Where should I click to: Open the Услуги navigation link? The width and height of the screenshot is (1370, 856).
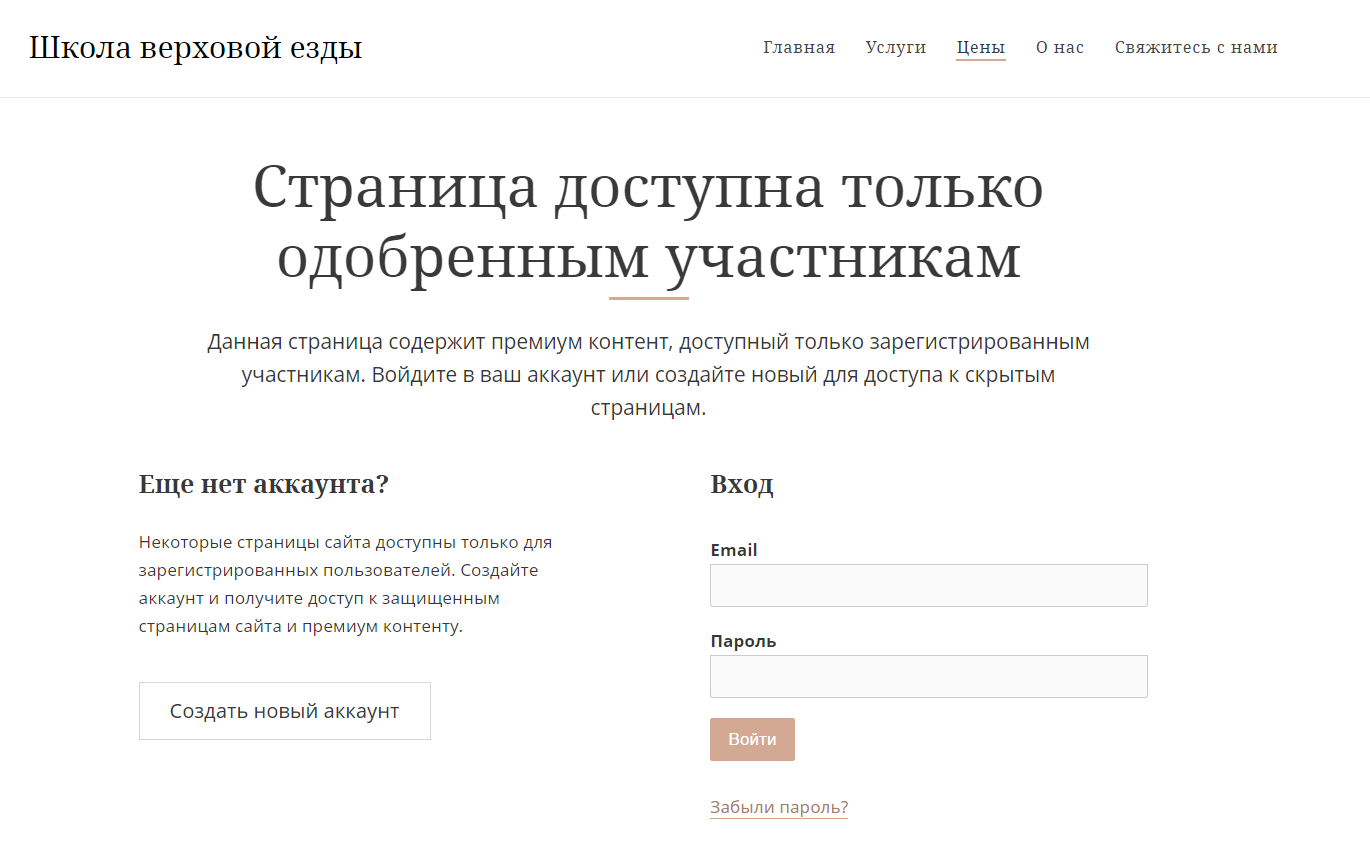tap(895, 47)
